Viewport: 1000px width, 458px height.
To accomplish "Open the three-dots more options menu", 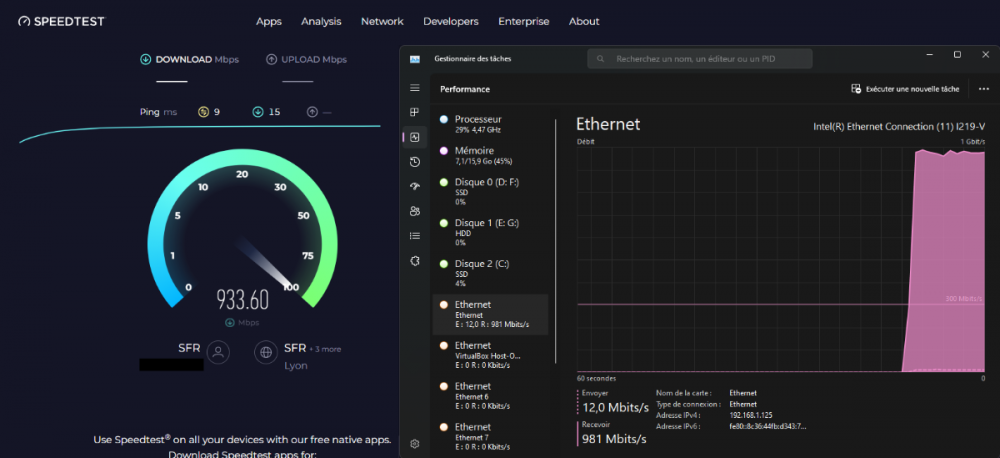I will pos(983,89).
